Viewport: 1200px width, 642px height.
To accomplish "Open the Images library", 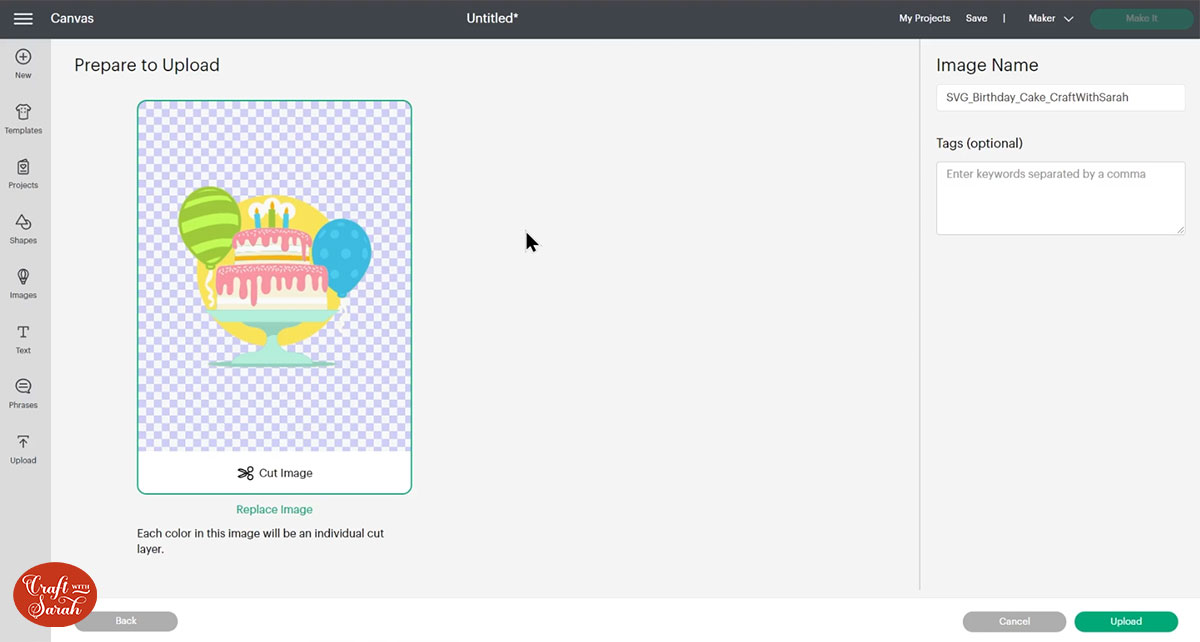I will click(23, 284).
